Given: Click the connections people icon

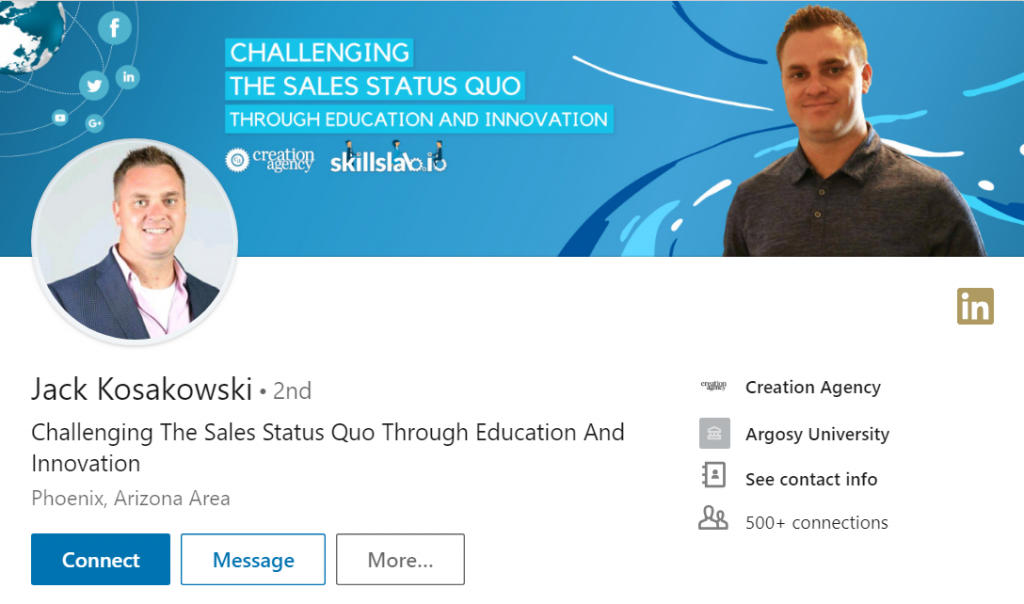Looking at the screenshot, I should click(x=714, y=520).
